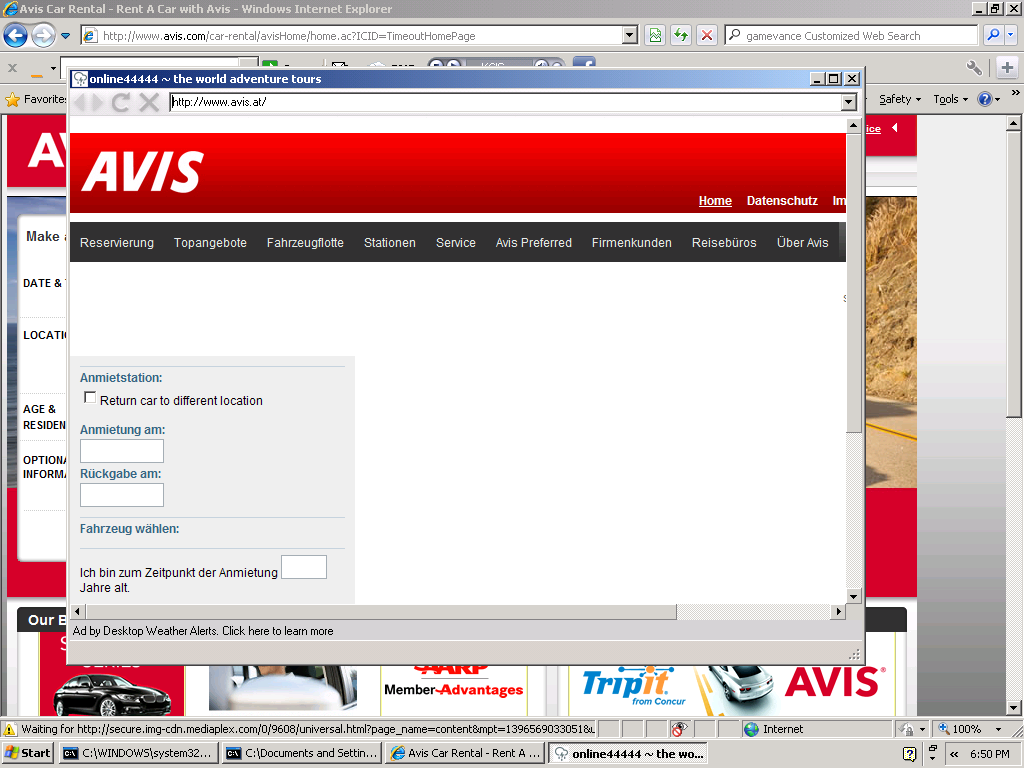Screen dimensions: 1024x768
Task: Click the popup window's refresh icon
Action: [x=120, y=103]
